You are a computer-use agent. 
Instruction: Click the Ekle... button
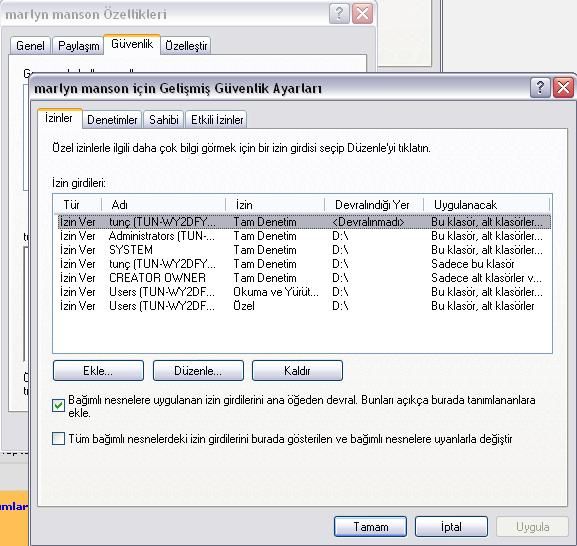point(98,370)
